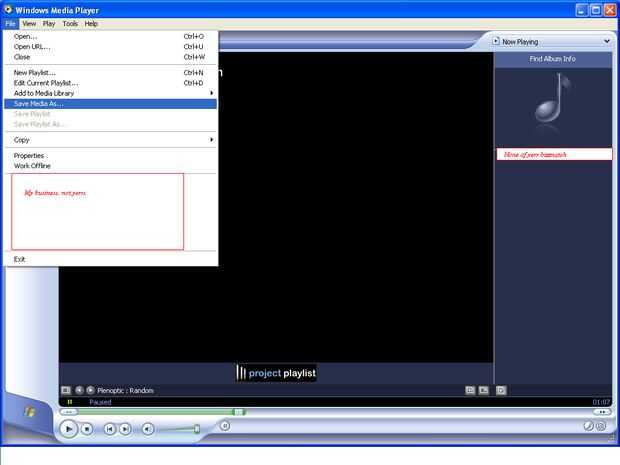Click the 01:07 elapsed time display

click(601, 402)
